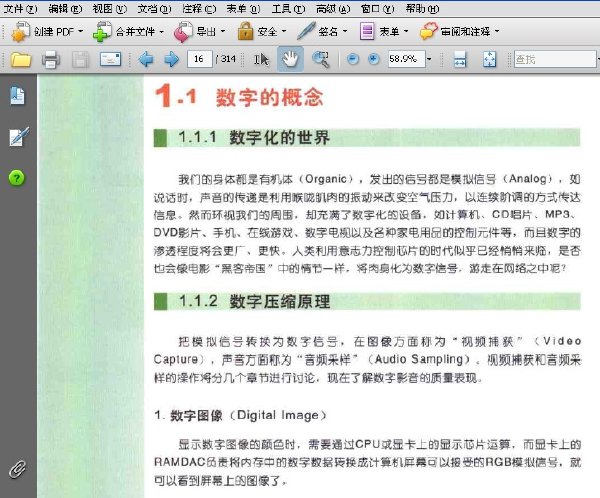The height and width of the screenshot is (498, 600).
Task: Open the 文件 menu
Action: pyautogui.click(x=20, y=8)
